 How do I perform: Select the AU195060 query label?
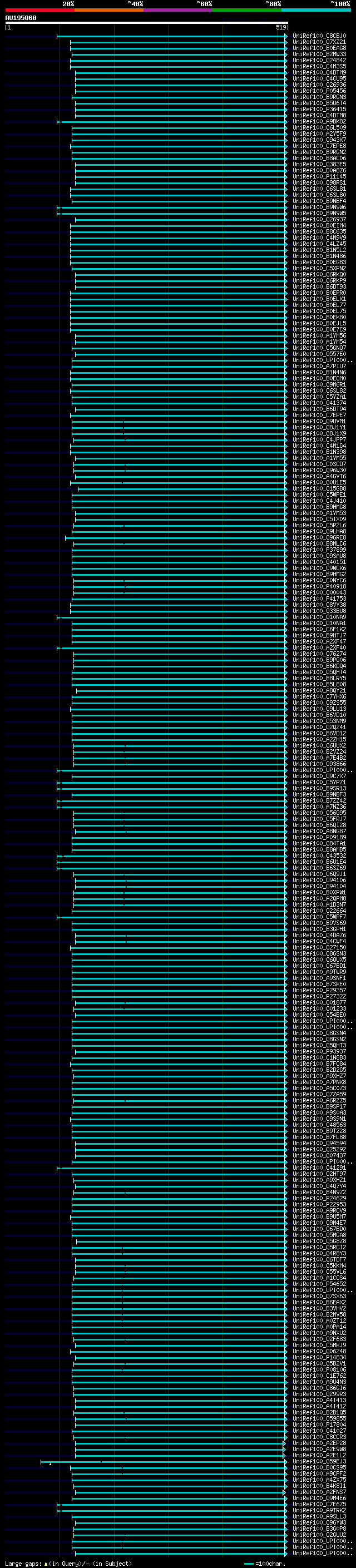click(21, 18)
